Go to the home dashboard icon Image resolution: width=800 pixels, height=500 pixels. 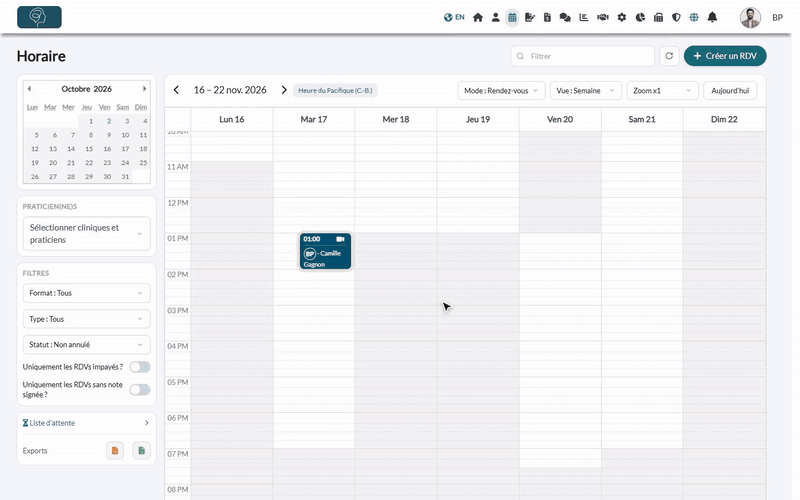tap(478, 17)
